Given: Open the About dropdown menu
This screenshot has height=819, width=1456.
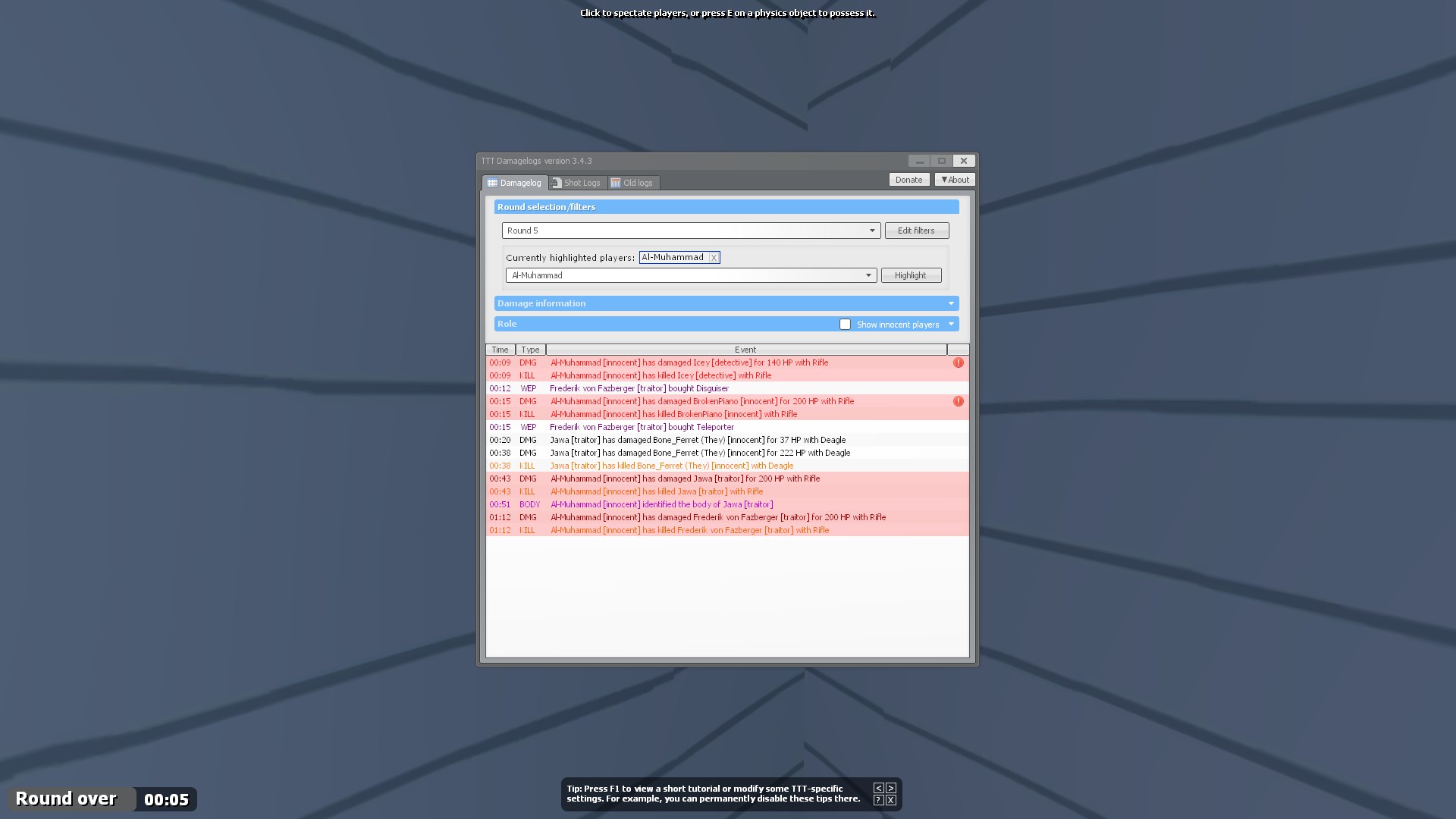Looking at the screenshot, I should [x=955, y=180].
